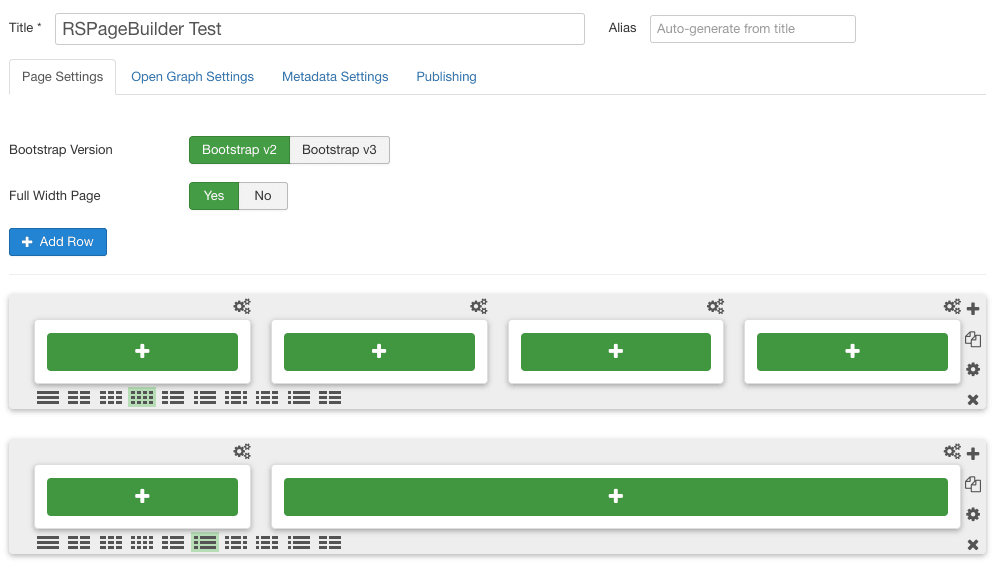Viewport: 1001px width, 570px height.
Task: Switch Bootstrap Version to Bootstrap v3
Action: click(339, 150)
